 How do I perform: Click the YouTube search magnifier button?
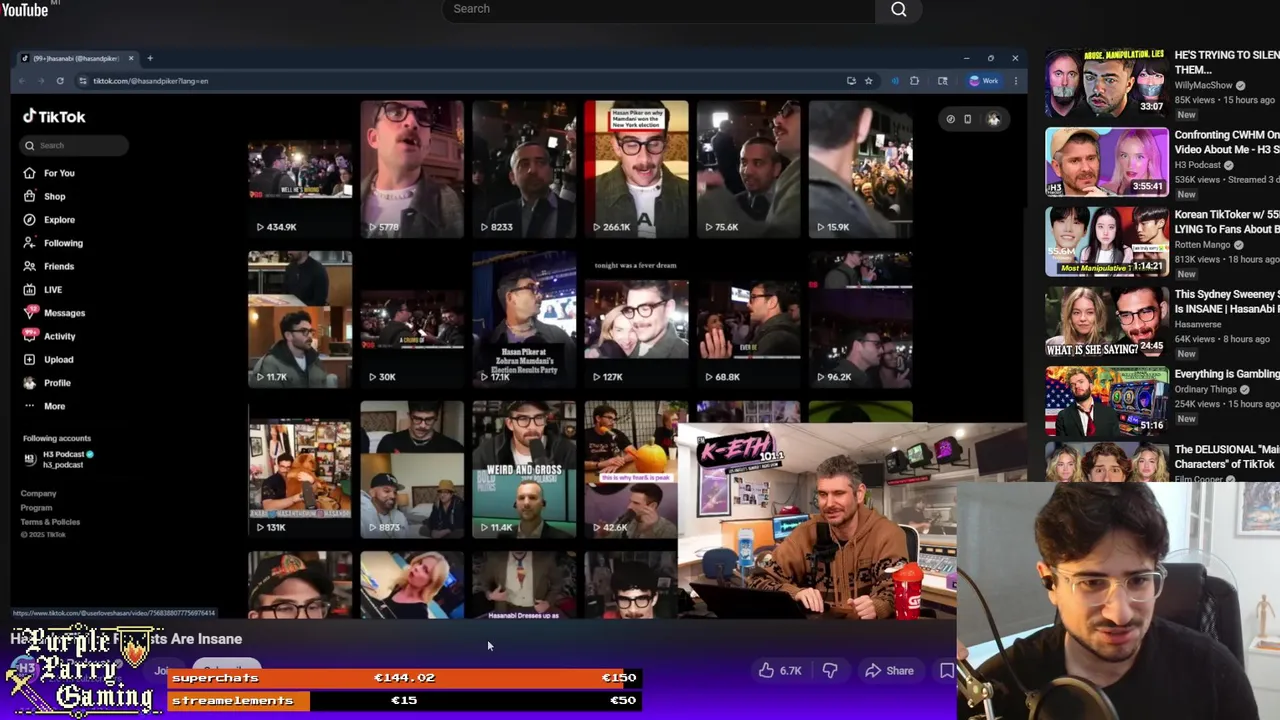[898, 10]
